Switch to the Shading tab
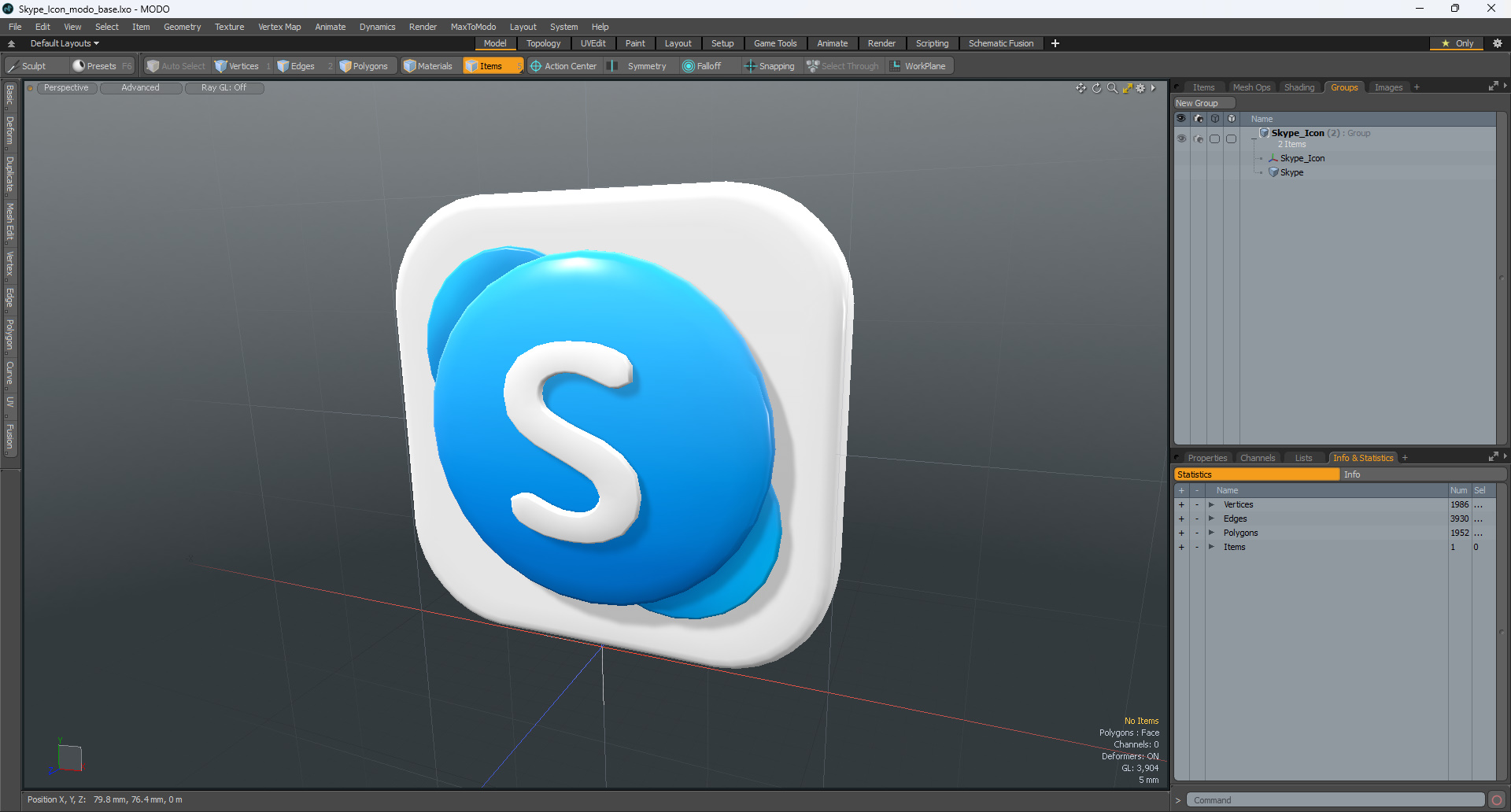The height and width of the screenshot is (812, 1511). (x=1299, y=87)
